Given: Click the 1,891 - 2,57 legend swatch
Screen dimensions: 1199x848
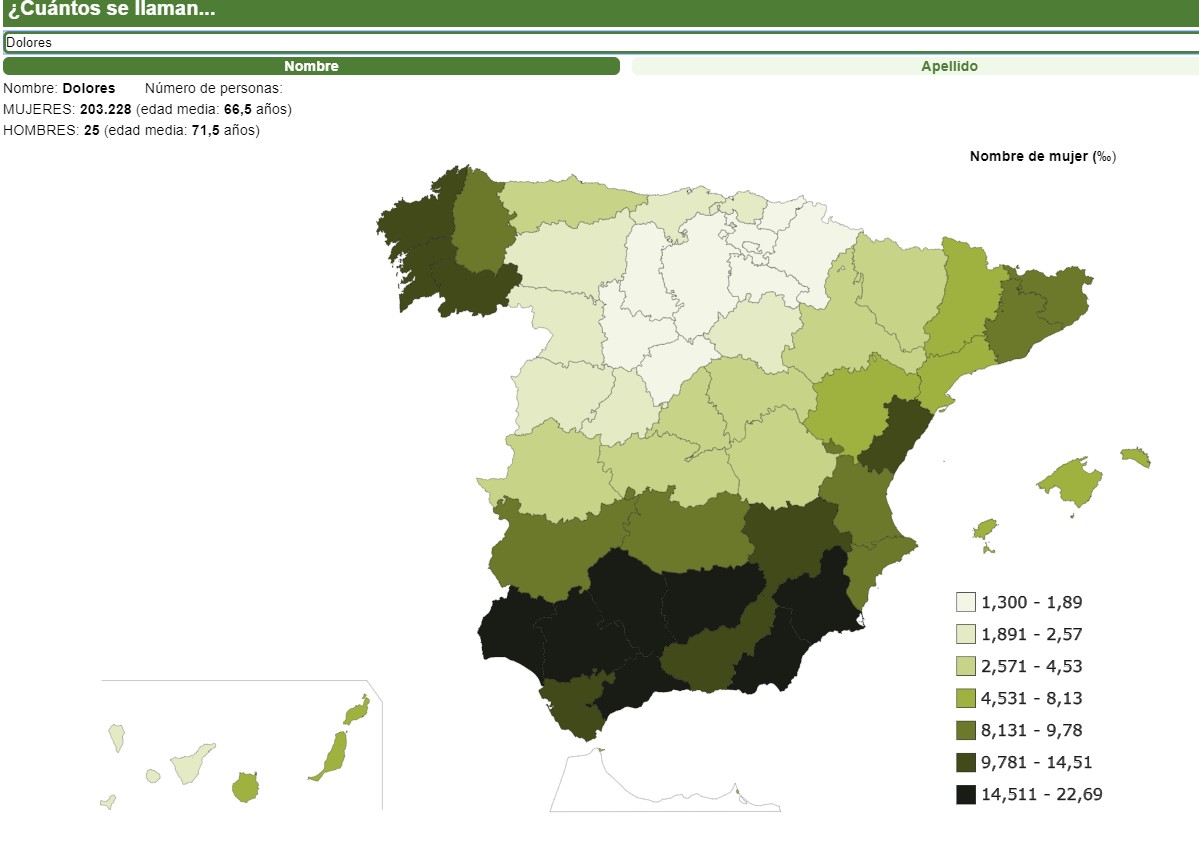Looking at the screenshot, I should point(965,634).
